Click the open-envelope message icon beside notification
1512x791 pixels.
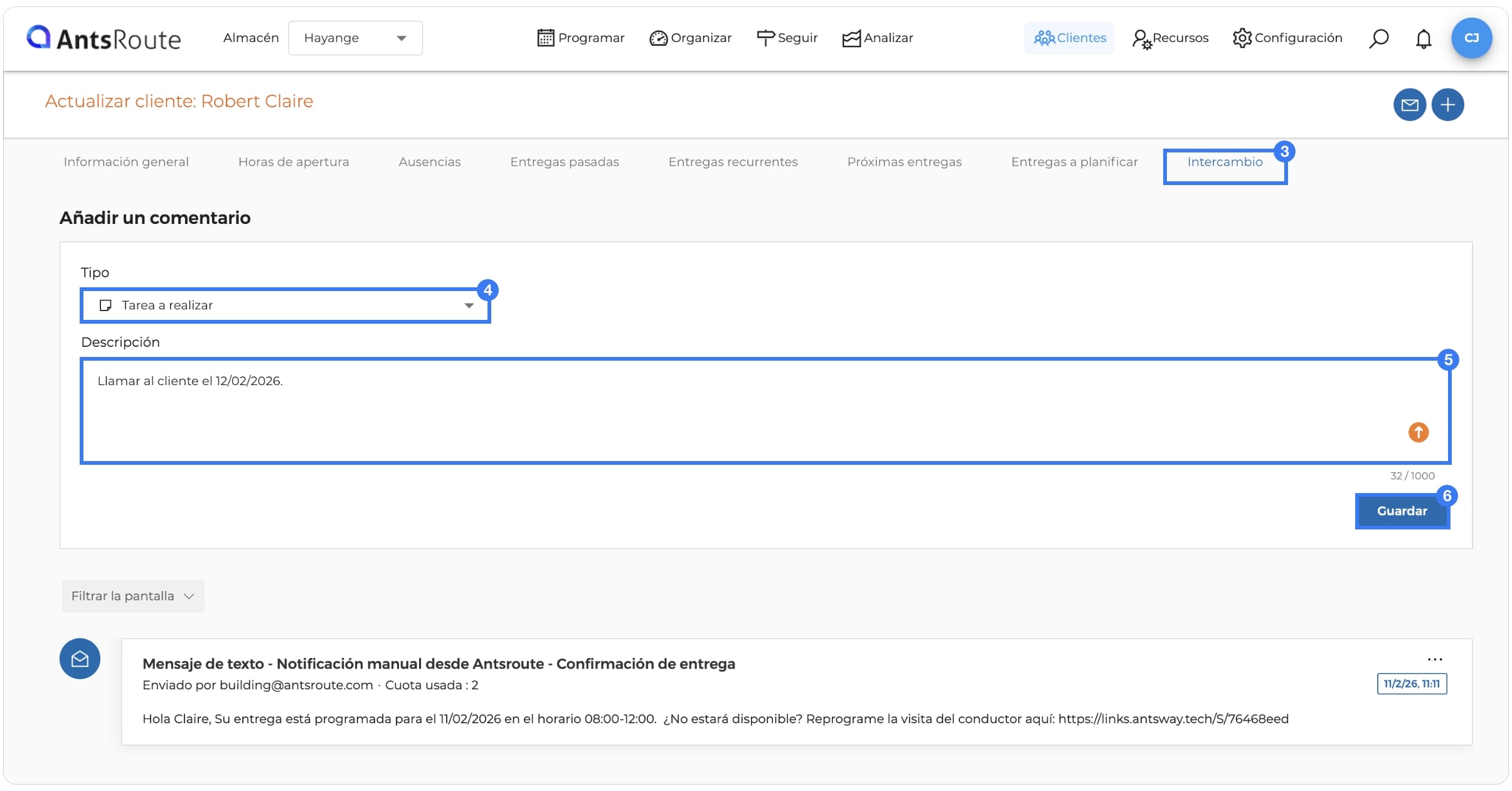[80, 659]
